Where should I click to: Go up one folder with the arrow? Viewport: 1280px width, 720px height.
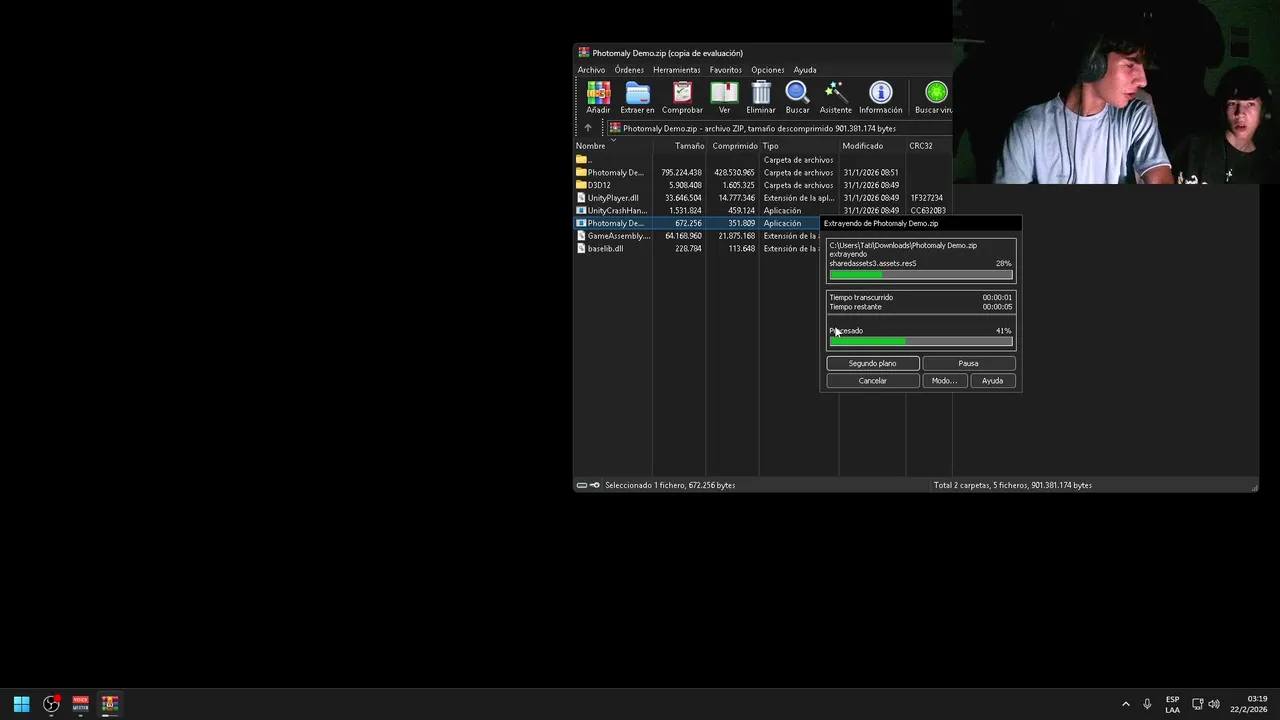(588, 128)
